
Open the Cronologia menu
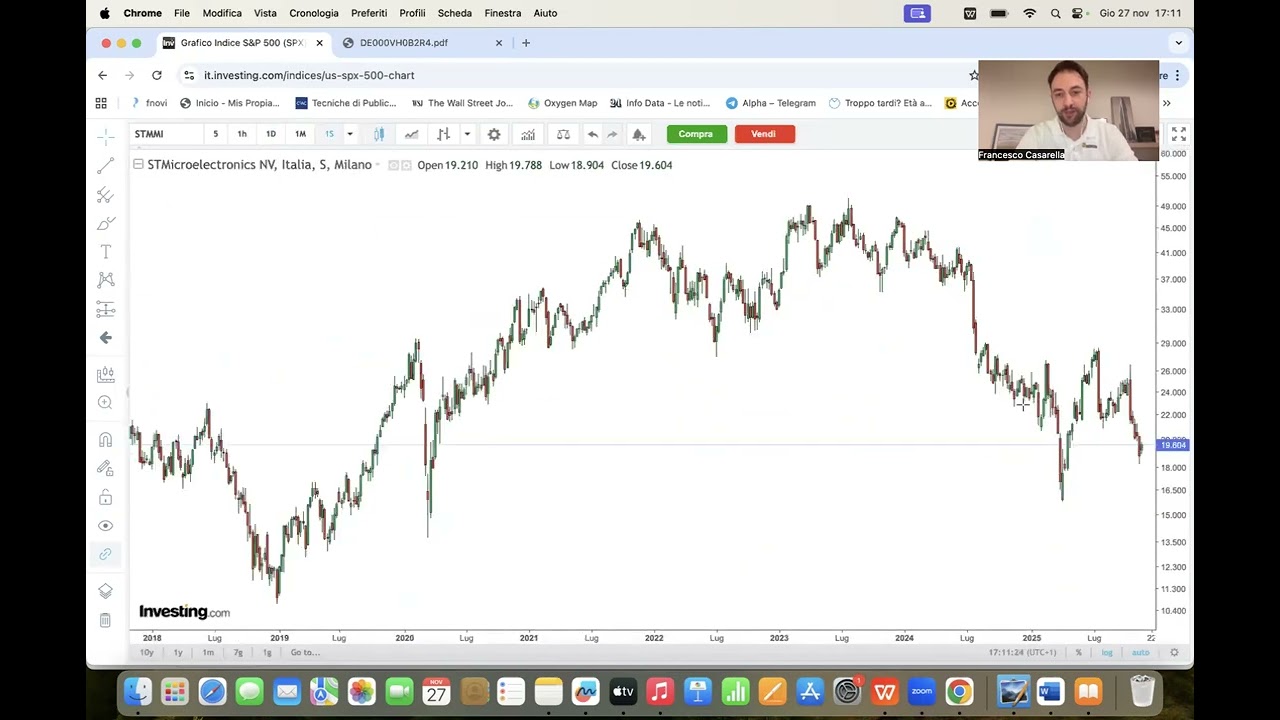314,13
